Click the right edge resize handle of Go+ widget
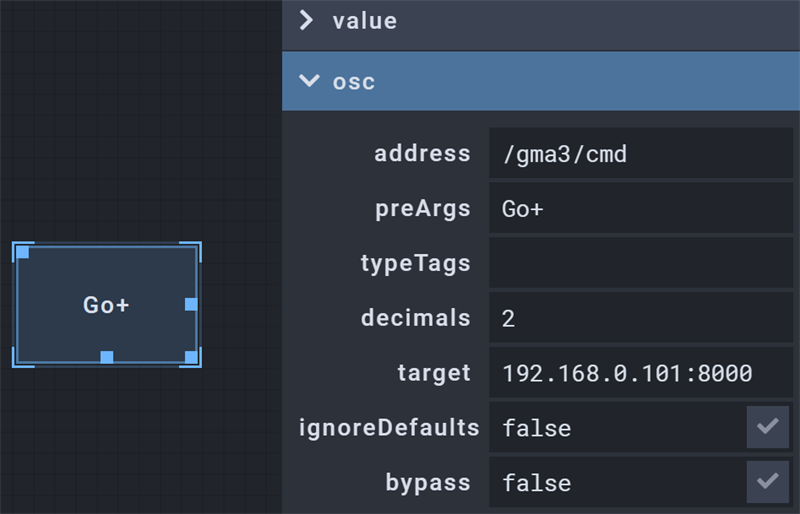The image size is (800, 514). click(x=191, y=304)
